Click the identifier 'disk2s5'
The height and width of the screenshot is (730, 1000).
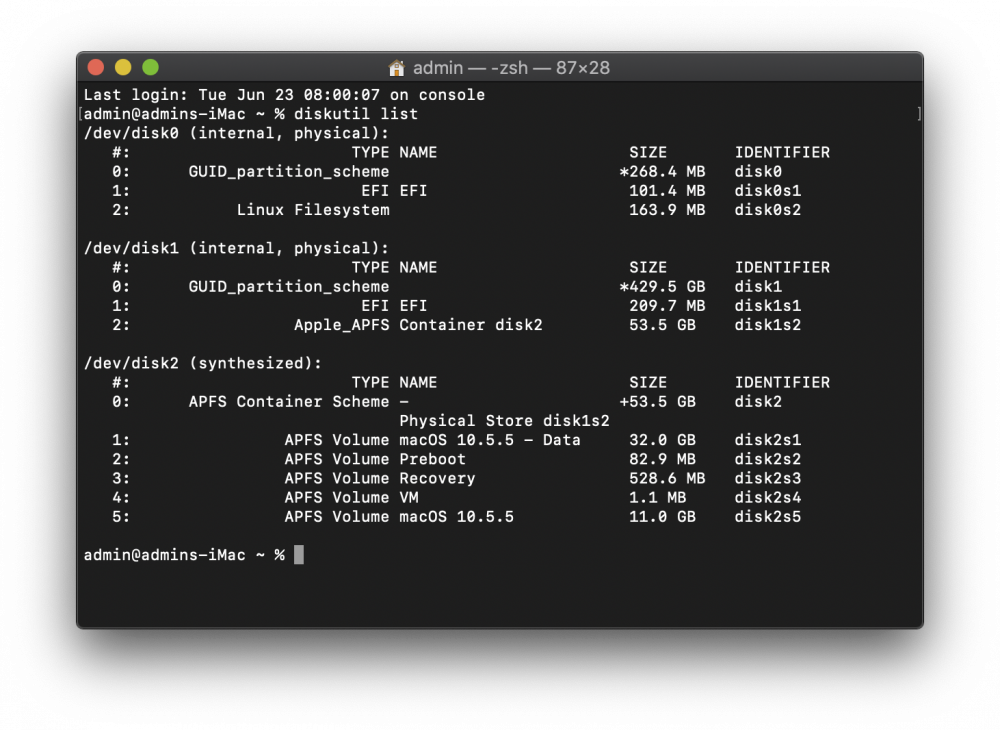(768, 516)
